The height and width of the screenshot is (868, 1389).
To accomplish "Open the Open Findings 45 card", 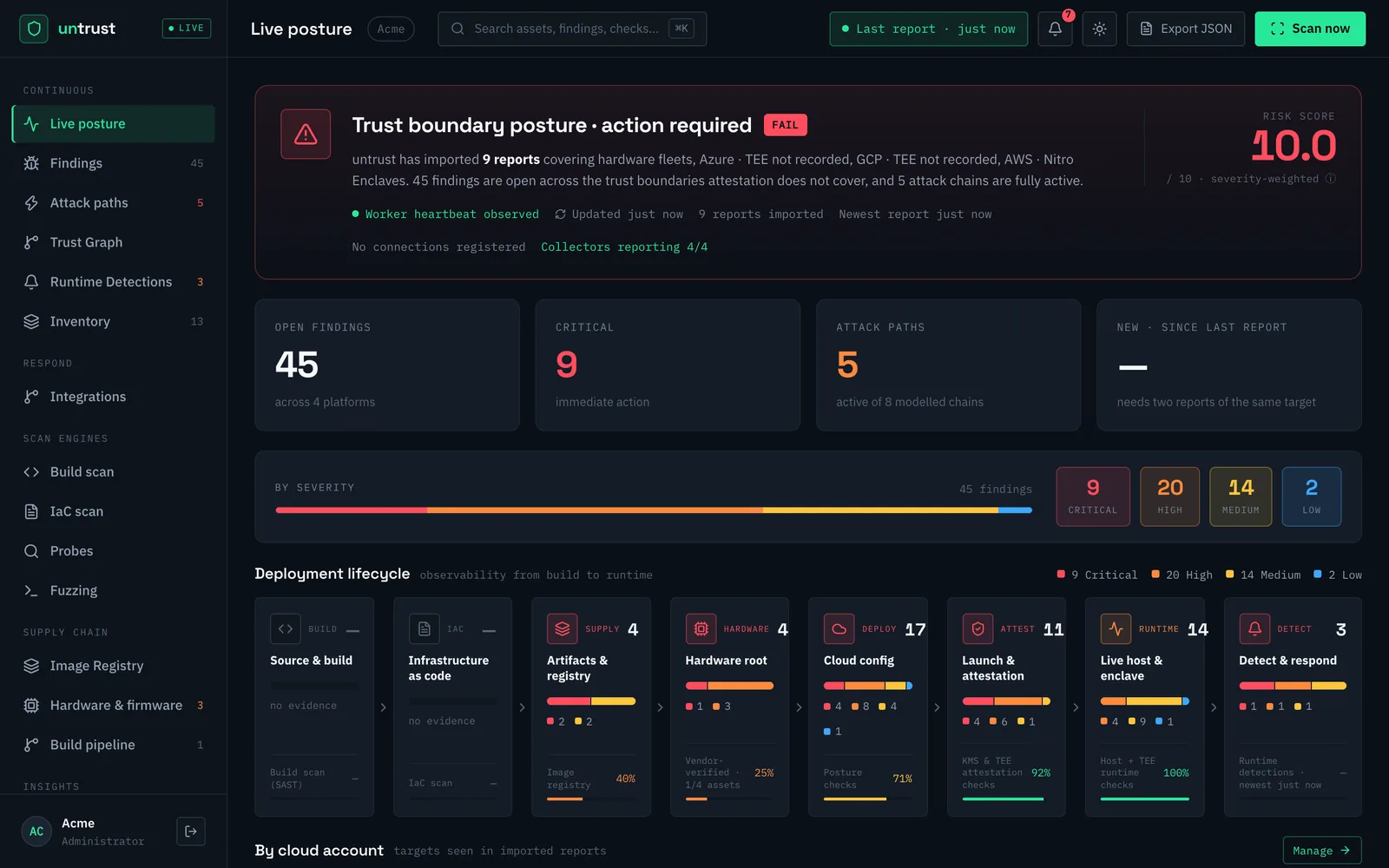I will pos(387,365).
